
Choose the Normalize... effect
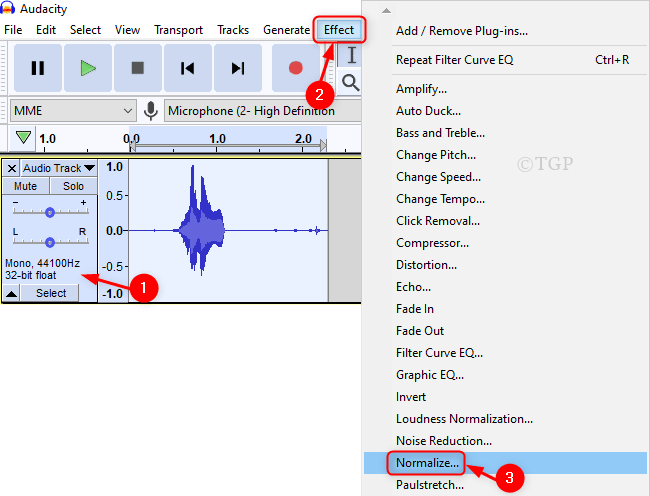click(505, 463)
